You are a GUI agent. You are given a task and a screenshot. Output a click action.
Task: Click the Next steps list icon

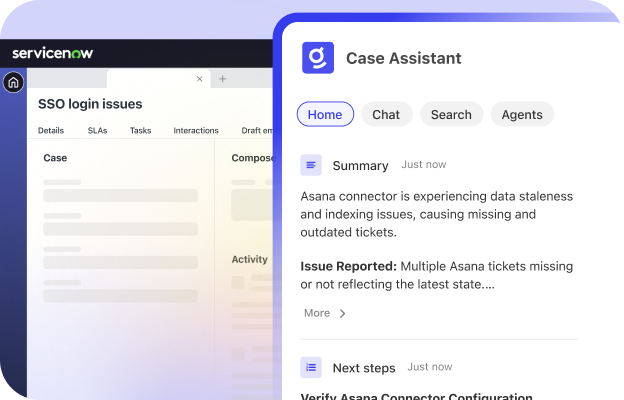click(x=311, y=367)
